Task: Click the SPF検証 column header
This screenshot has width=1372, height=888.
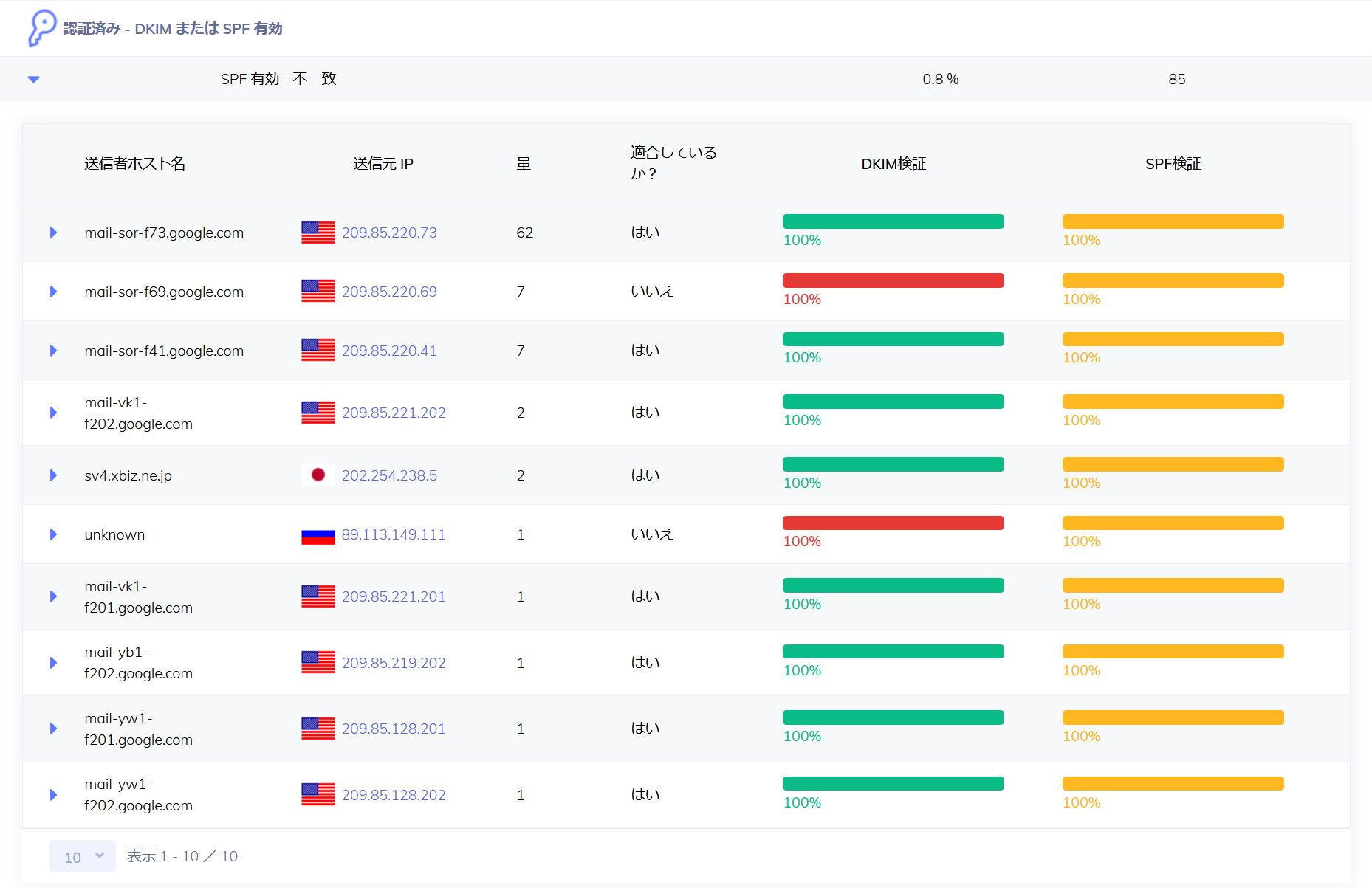Action: point(1173,164)
